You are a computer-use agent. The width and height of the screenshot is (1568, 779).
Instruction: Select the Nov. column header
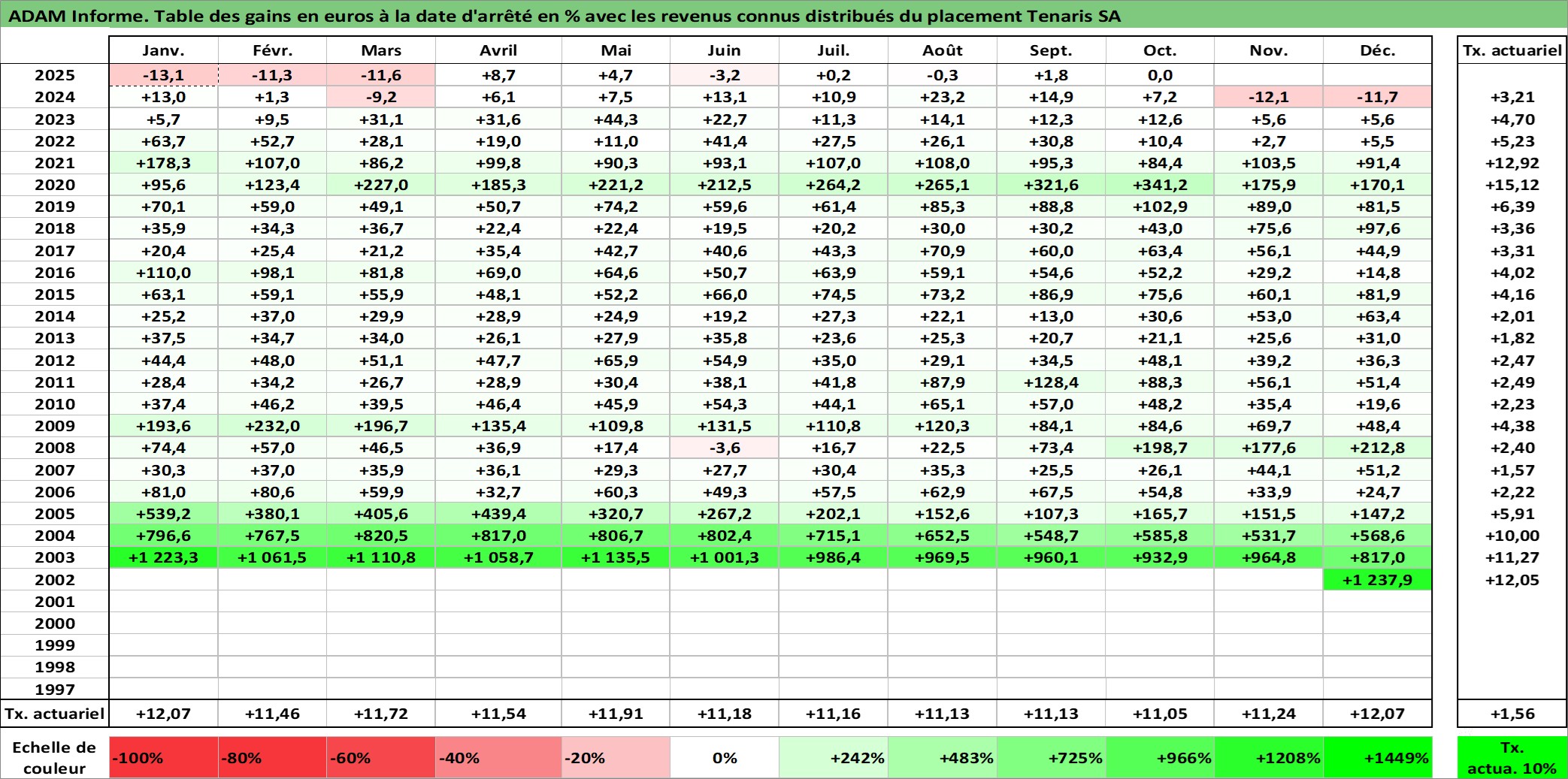[1269, 50]
